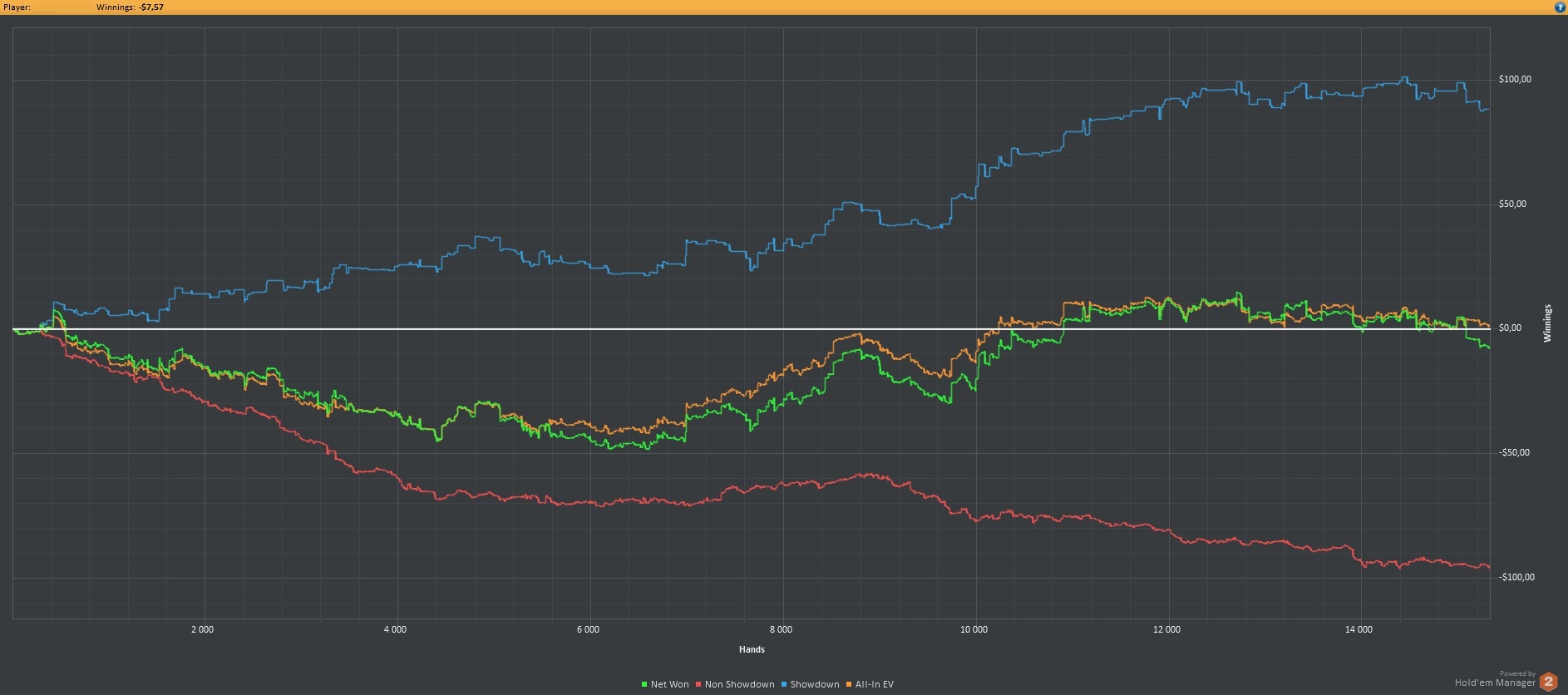Toggle the All-In EV legend series
The height and width of the screenshot is (695, 1568).
coord(870,684)
